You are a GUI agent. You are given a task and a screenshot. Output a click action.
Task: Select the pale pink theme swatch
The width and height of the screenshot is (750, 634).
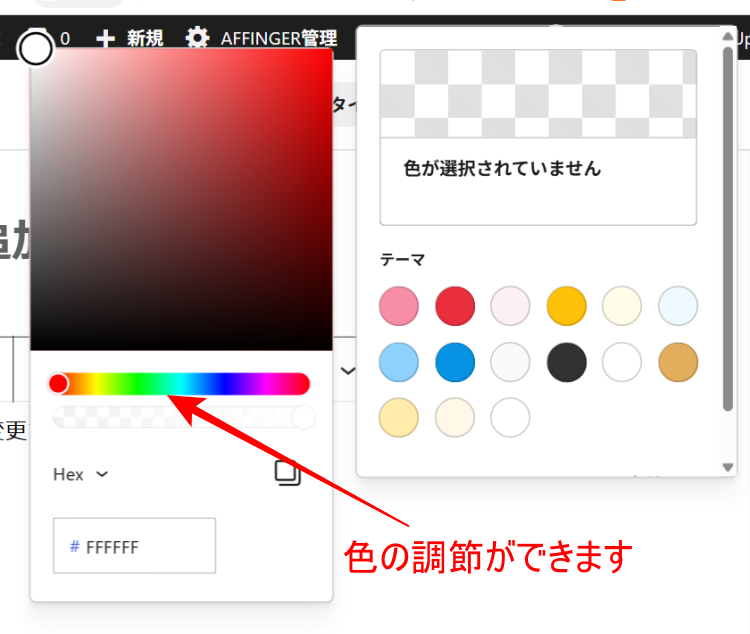pos(510,306)
